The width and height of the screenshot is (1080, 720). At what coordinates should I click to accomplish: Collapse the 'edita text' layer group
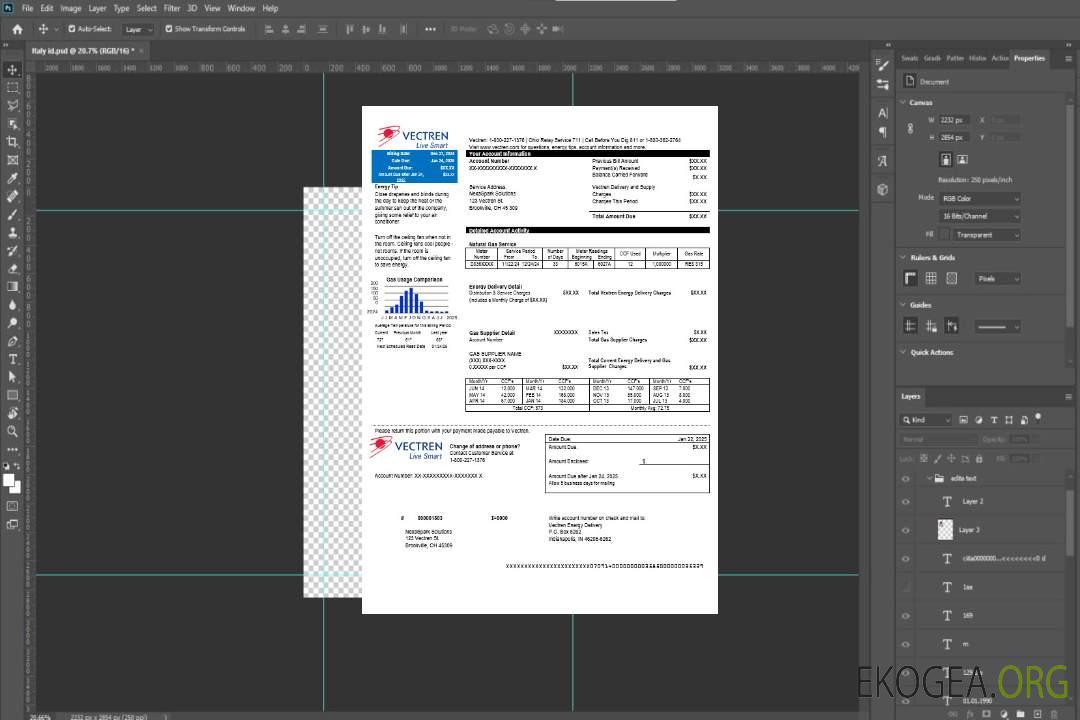(x=928, y=479)
